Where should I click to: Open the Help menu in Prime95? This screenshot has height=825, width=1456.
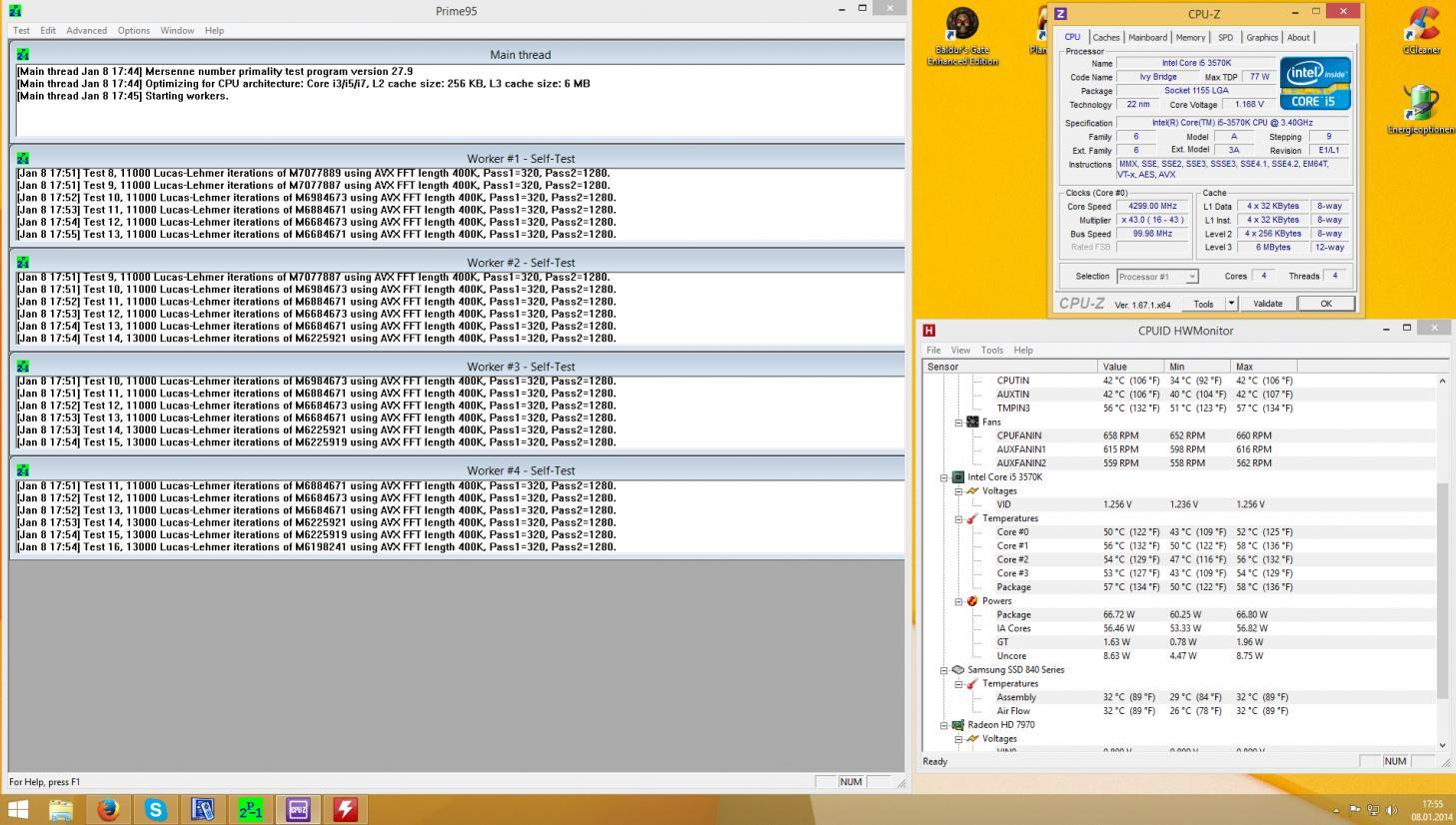coord(214,30)
